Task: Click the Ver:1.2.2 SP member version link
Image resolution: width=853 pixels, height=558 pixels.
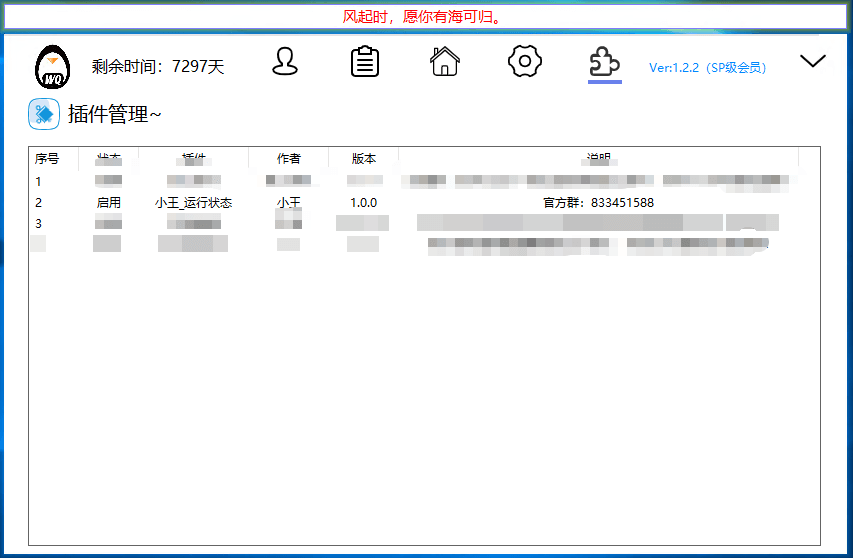Action: tap(707, 68)
